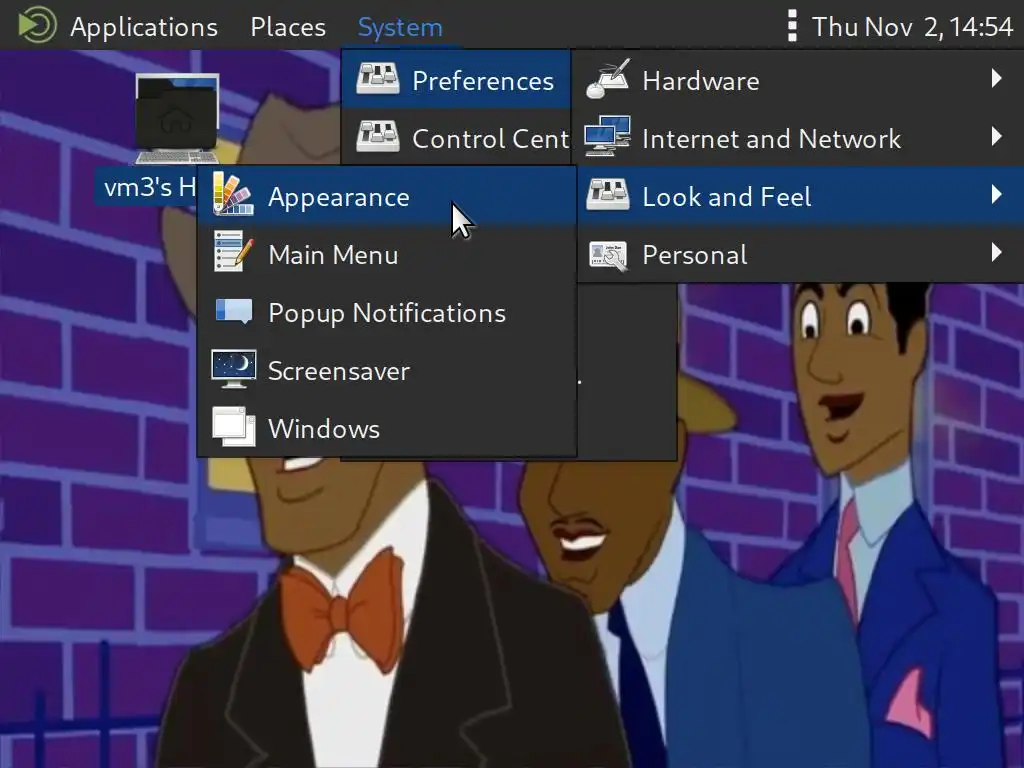The width and height of the screenshot is (1024, 768).
Task: Expand the Internet and Network submenu arrow
Action: point(996,136)
